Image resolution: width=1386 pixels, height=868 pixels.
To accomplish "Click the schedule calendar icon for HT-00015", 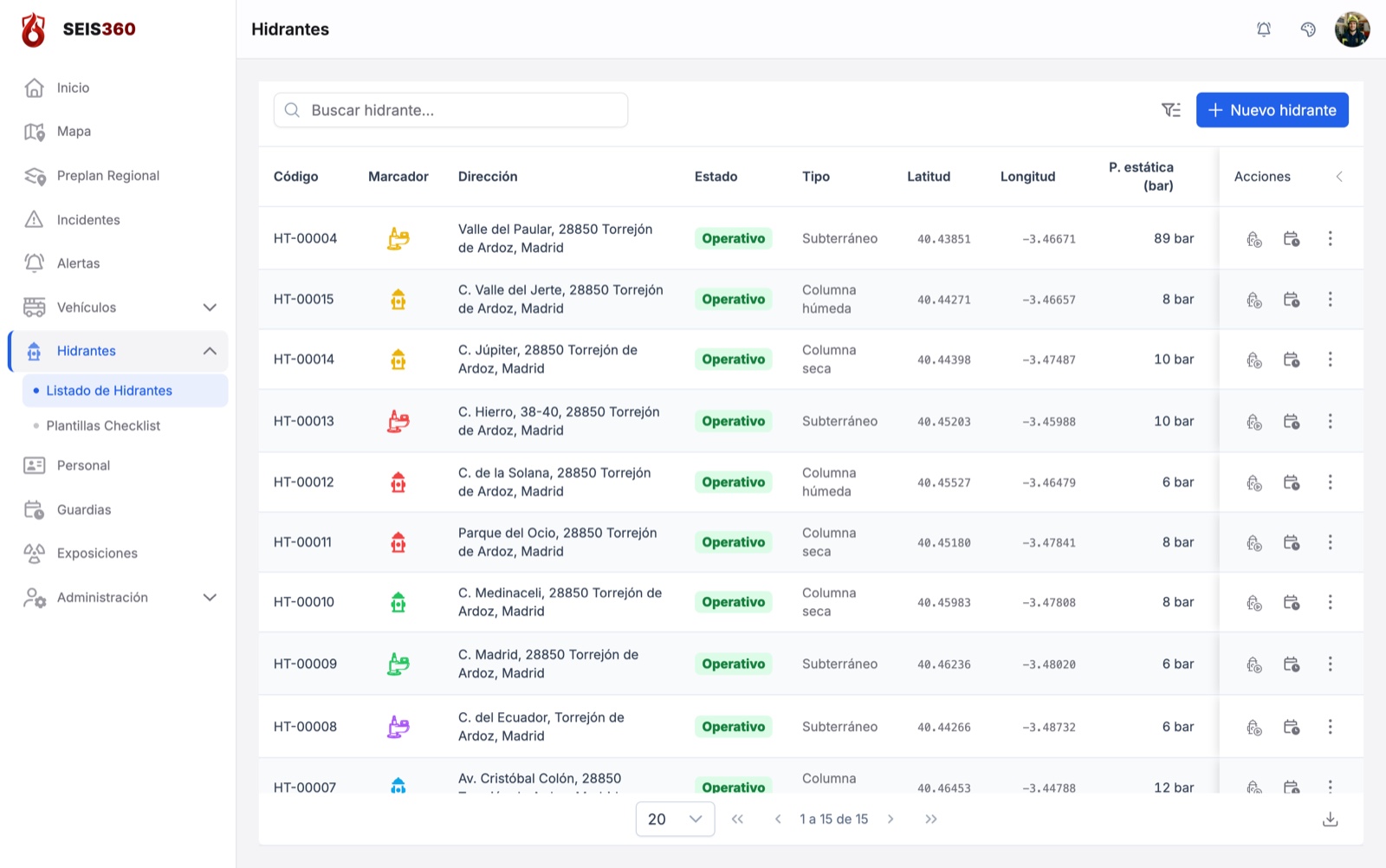I will pos(1292,300).
